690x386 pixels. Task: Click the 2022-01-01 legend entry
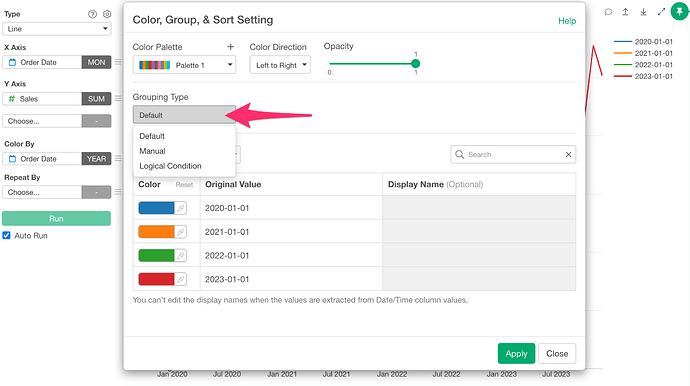[x=643, y=64]
